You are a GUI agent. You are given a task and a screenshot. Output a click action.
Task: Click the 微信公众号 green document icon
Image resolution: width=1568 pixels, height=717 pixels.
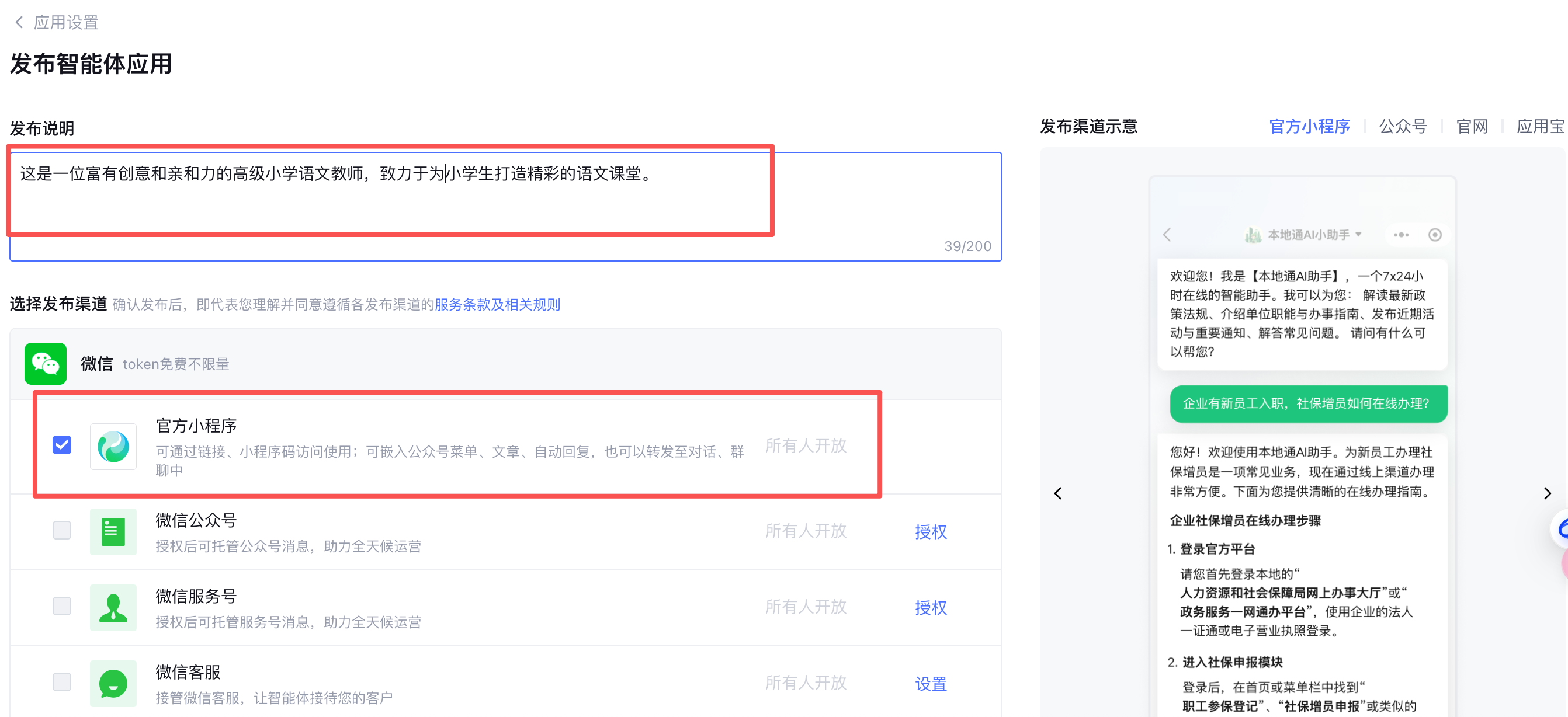pyautogui.click(x=113, y=531)
